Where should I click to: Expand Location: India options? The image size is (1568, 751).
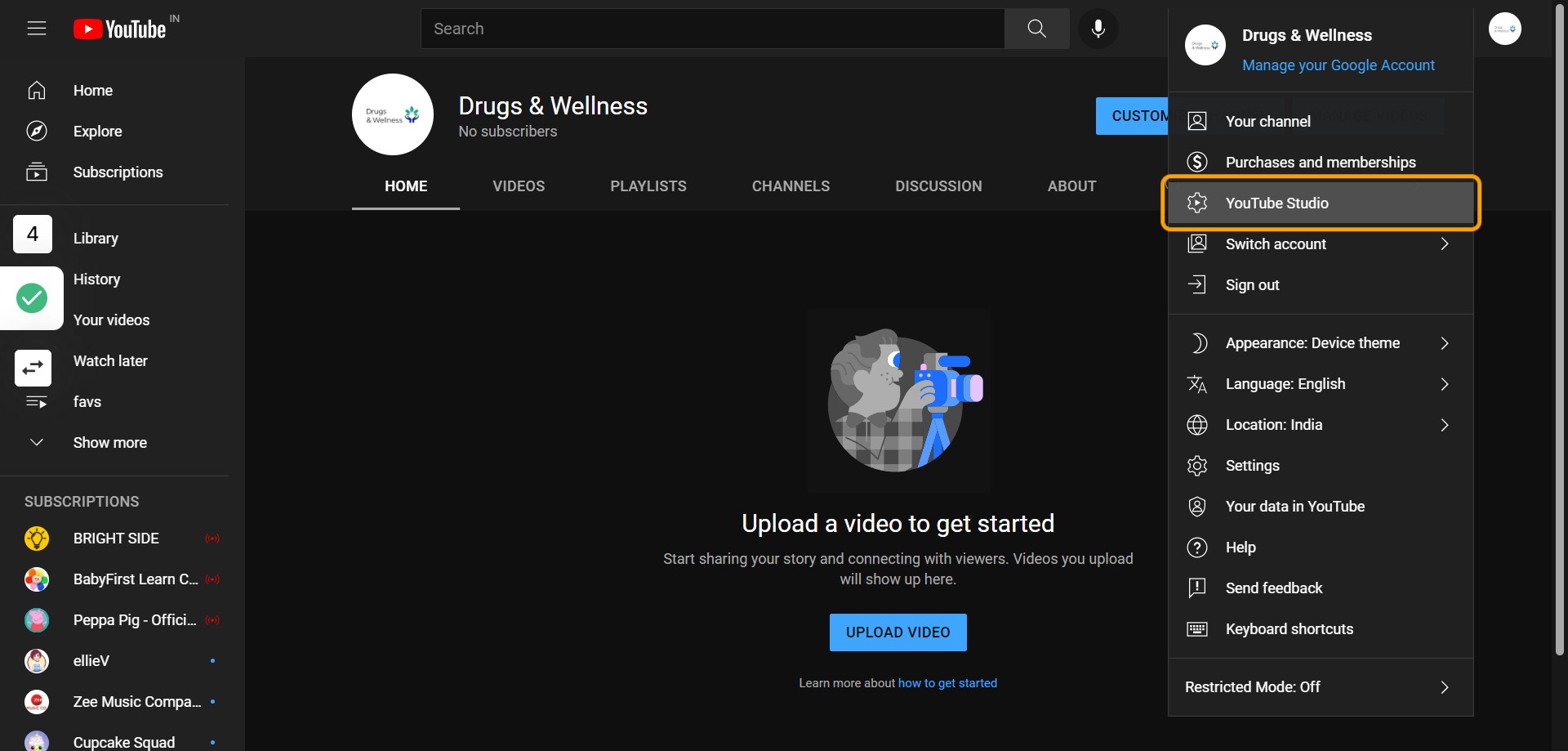click(1321, 425)
